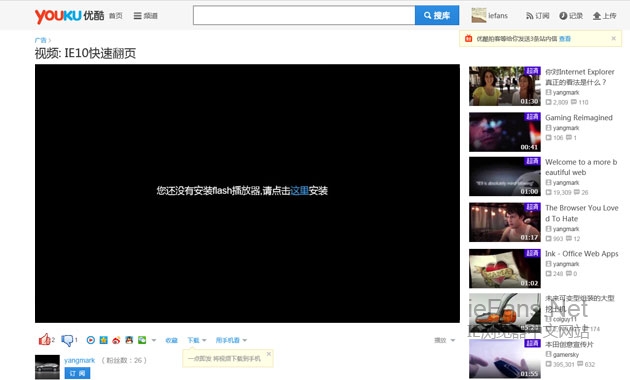Screen dimensions: 630x380
Task: Open Ink - Office Web Apps thumbnail
Action: coord(505,268)
